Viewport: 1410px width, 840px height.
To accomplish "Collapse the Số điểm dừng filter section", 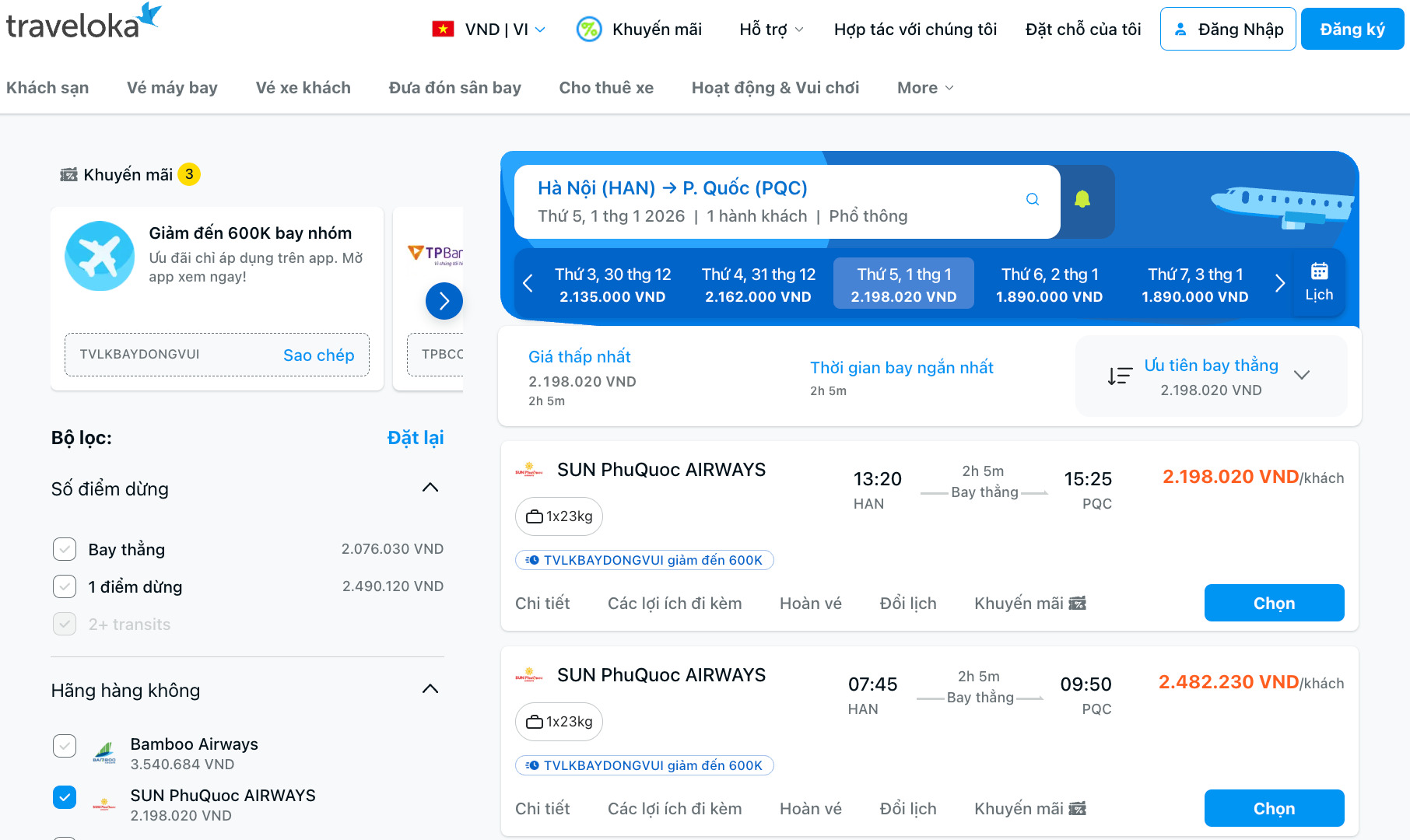I will coord(430,488).
